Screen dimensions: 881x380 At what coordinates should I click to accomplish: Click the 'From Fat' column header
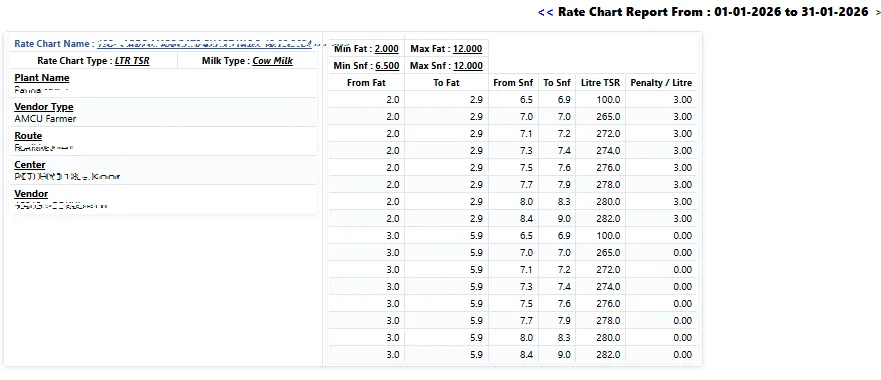pyautogui.click(x=366, y=83)
